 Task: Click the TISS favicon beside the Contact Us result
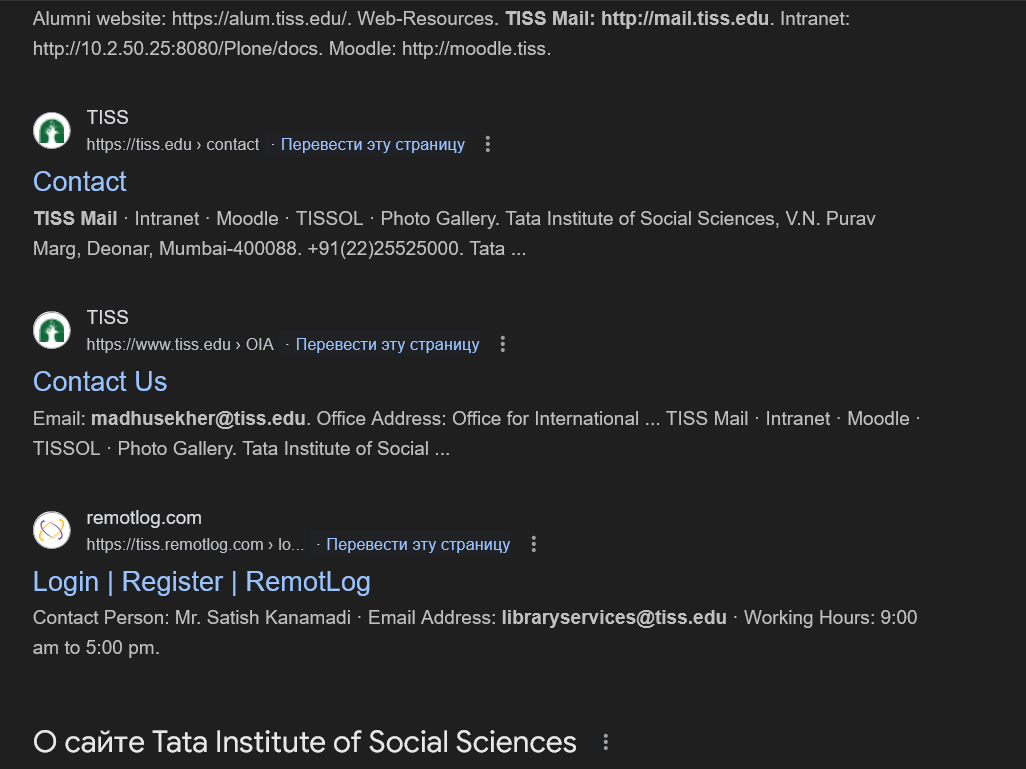click(x=52, y=331)
